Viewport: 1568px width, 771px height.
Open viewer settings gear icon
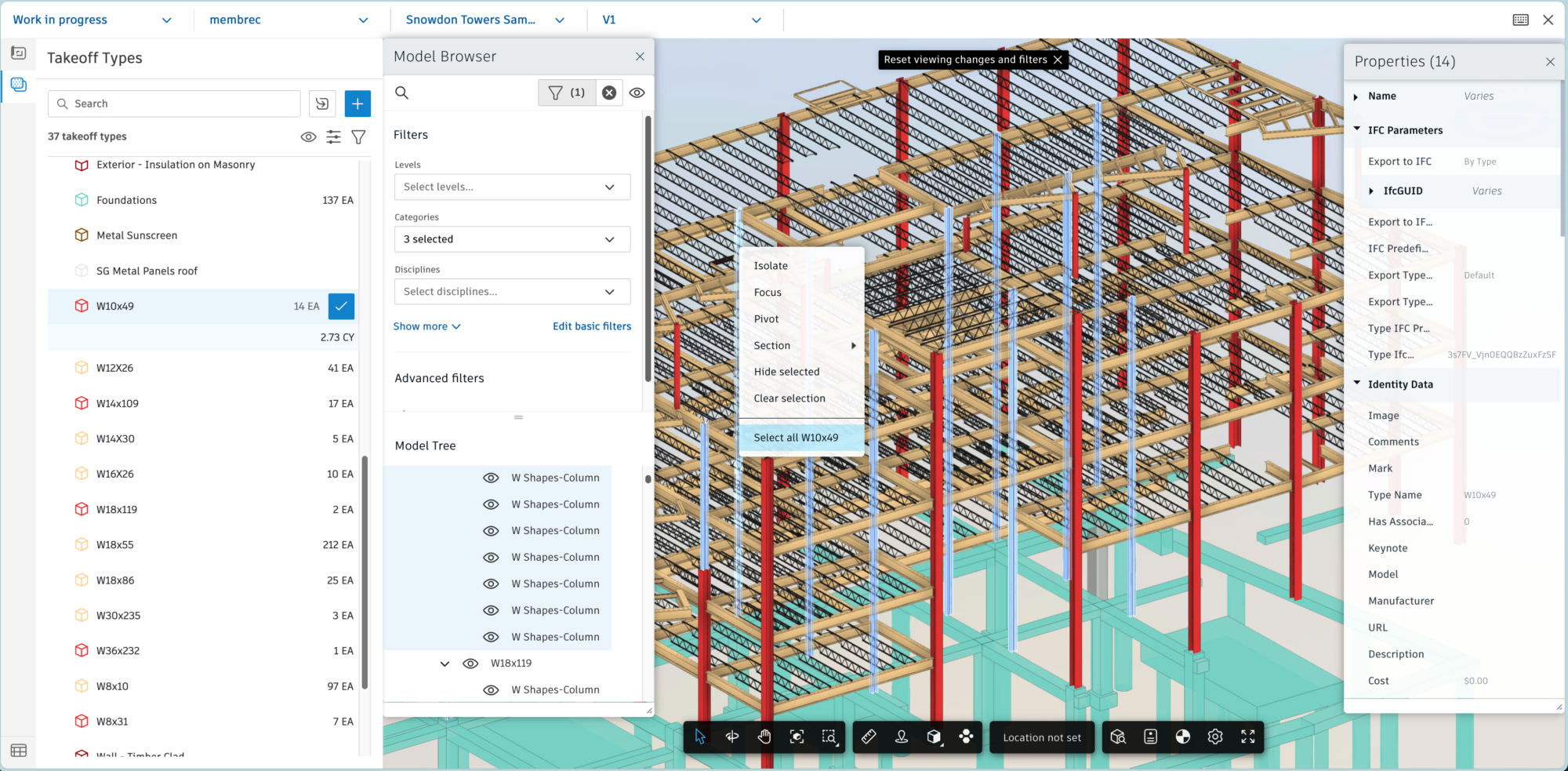click(x=1215, y=736)
